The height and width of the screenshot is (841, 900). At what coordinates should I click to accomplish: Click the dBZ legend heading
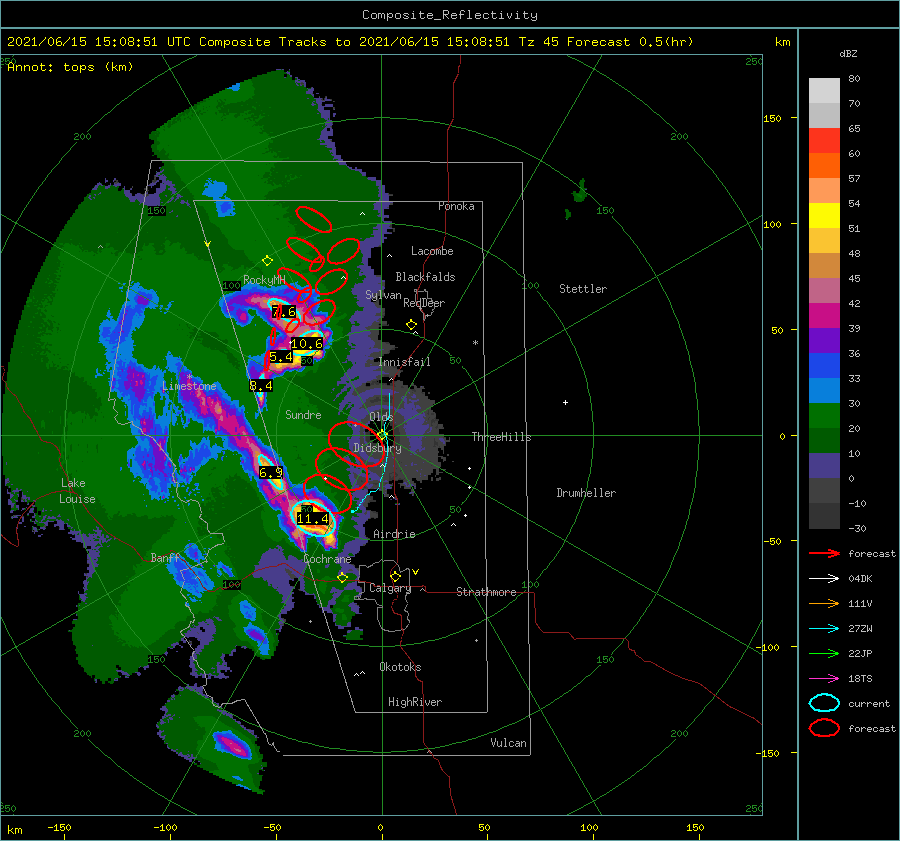coord(848,53)
